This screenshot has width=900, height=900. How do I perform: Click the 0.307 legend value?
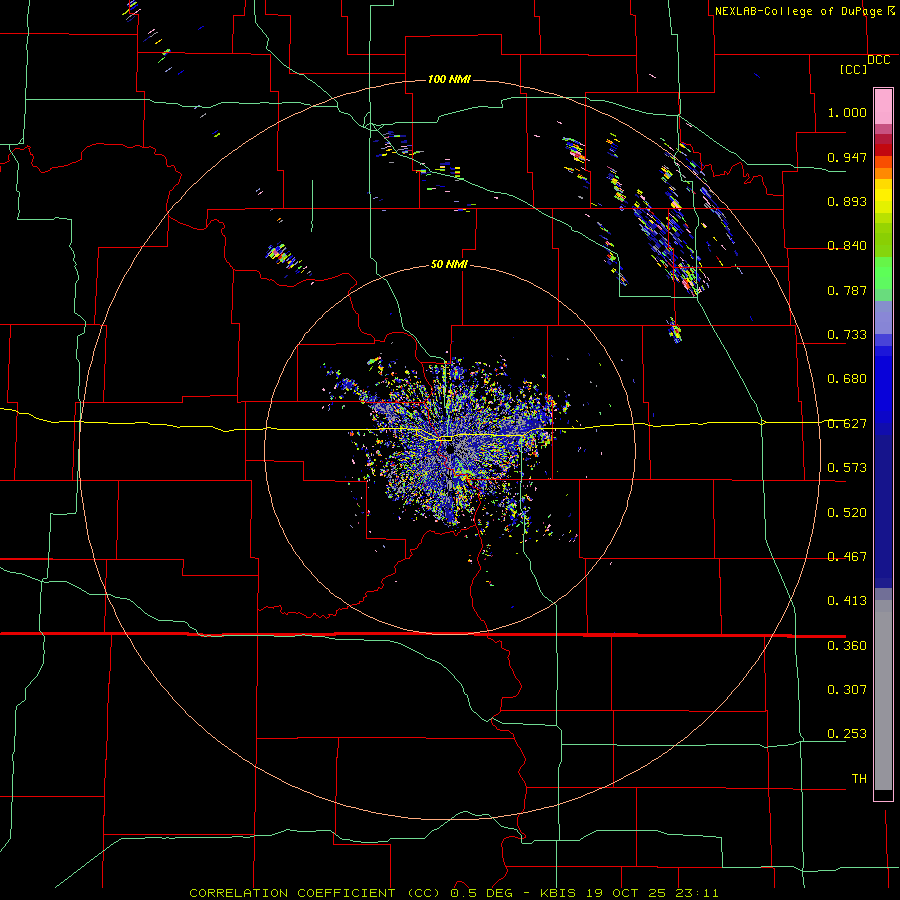point(847,690)
